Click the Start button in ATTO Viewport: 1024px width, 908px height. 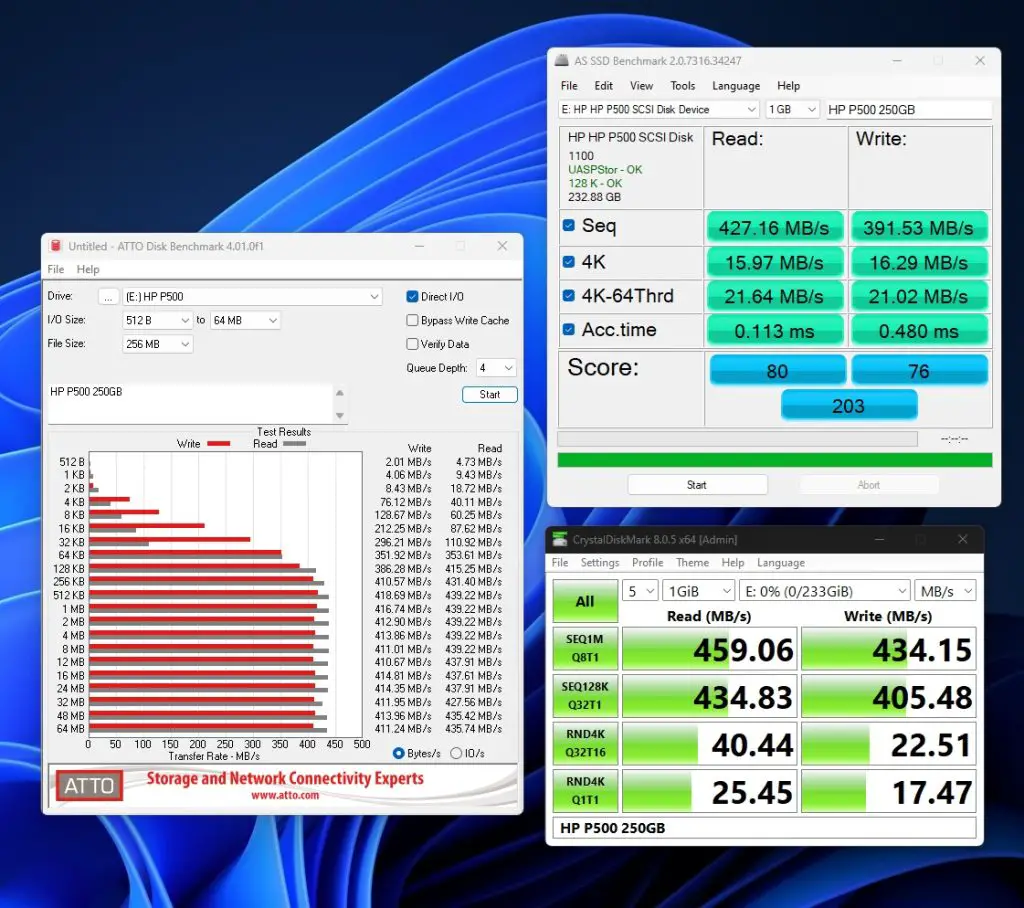click(x=489, y=395)
